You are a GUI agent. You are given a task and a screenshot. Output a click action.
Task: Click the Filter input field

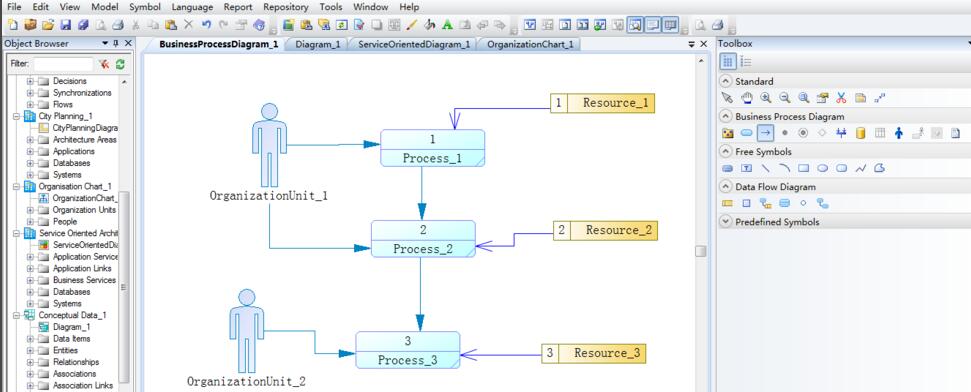tap(63, 64)
